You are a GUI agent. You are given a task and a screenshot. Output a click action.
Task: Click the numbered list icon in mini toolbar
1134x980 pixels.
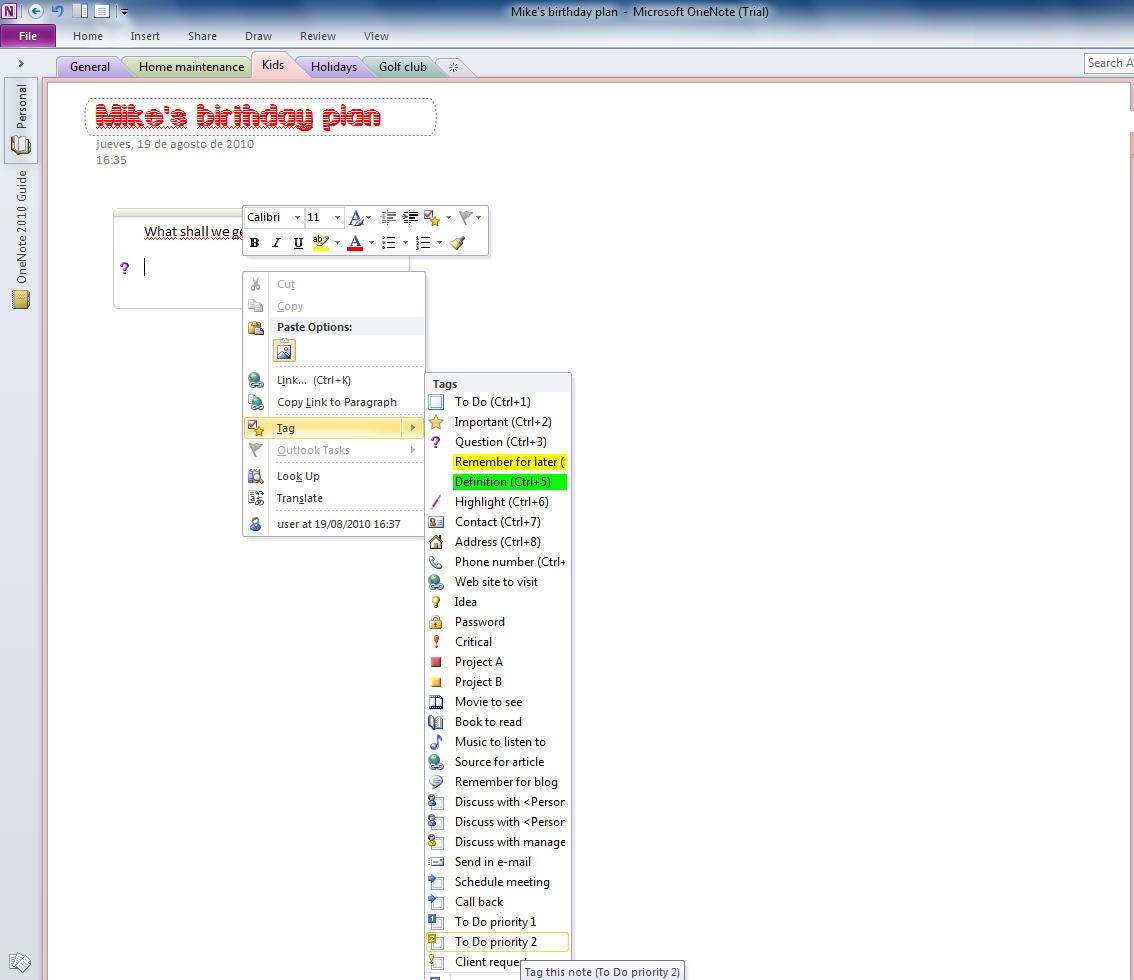[x=423, y=243]
